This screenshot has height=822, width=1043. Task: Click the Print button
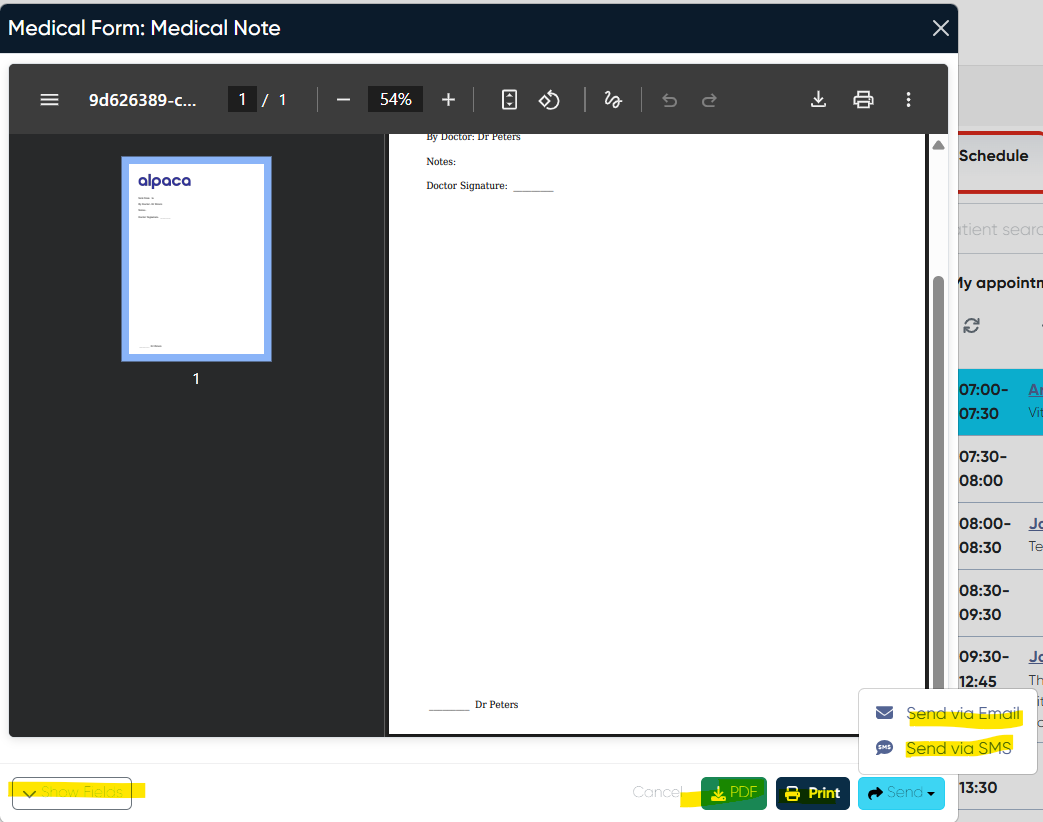point(812,793)
